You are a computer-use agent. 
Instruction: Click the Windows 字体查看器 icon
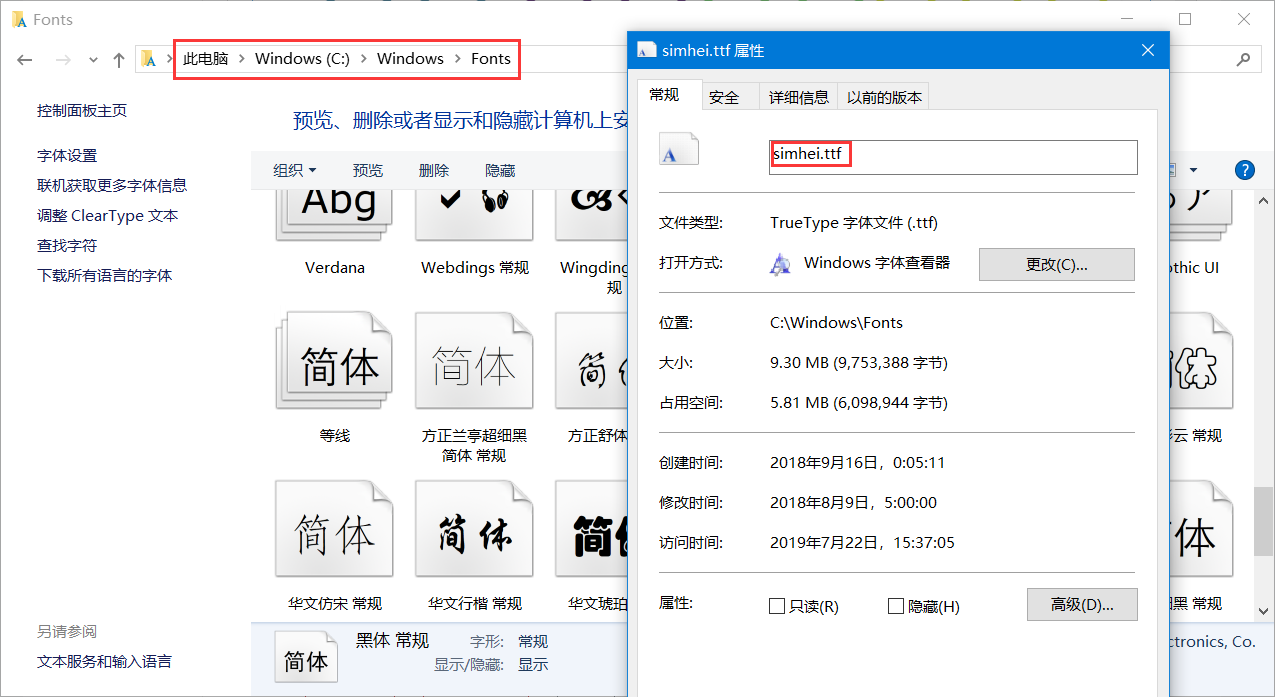coord(780,264)
